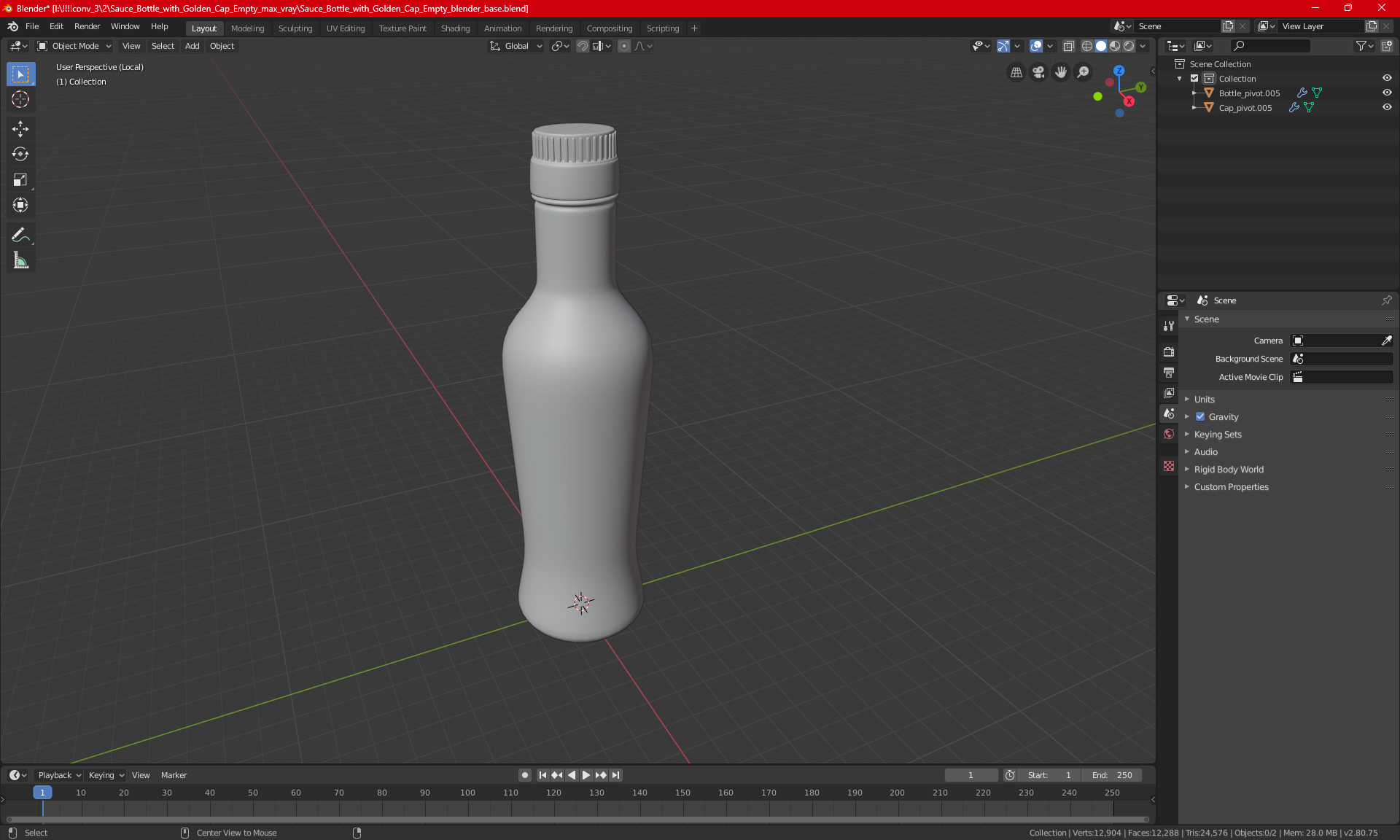Toggle X-ray display
Viewport: 1400px width, 840px height.
click(1068, 46)
